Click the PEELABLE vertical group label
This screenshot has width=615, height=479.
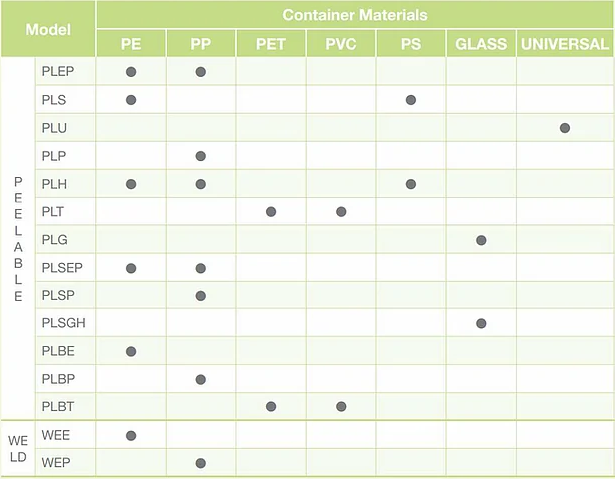(17, 240)
